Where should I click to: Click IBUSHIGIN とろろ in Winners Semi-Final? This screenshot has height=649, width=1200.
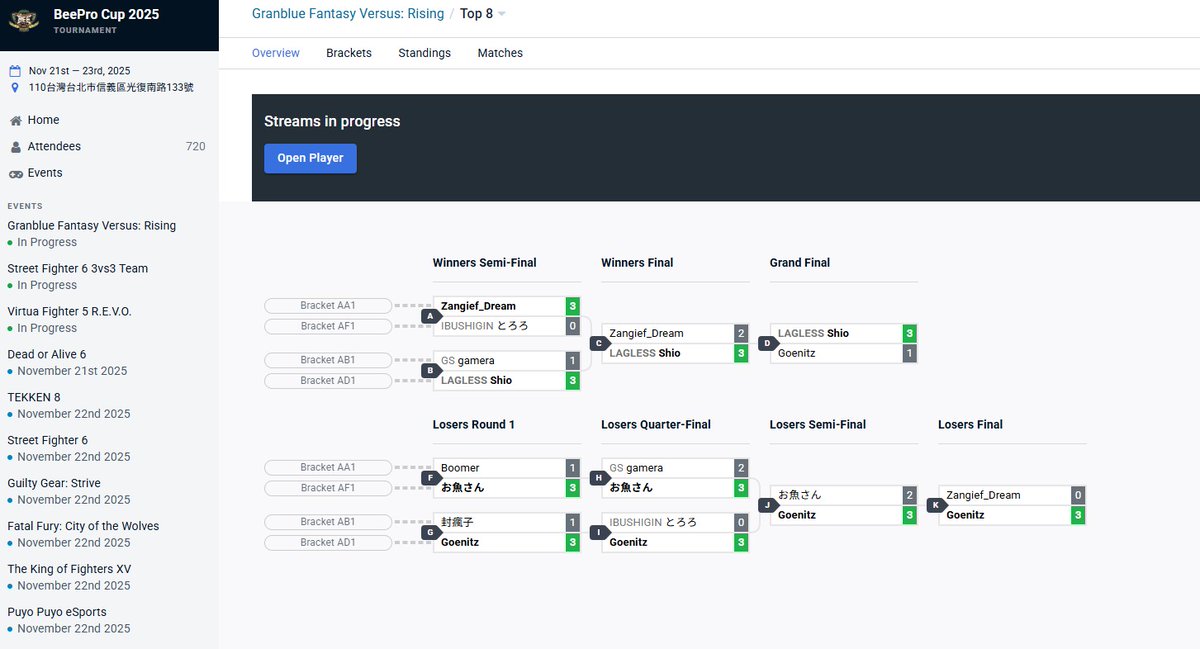(x=484, y=326)
